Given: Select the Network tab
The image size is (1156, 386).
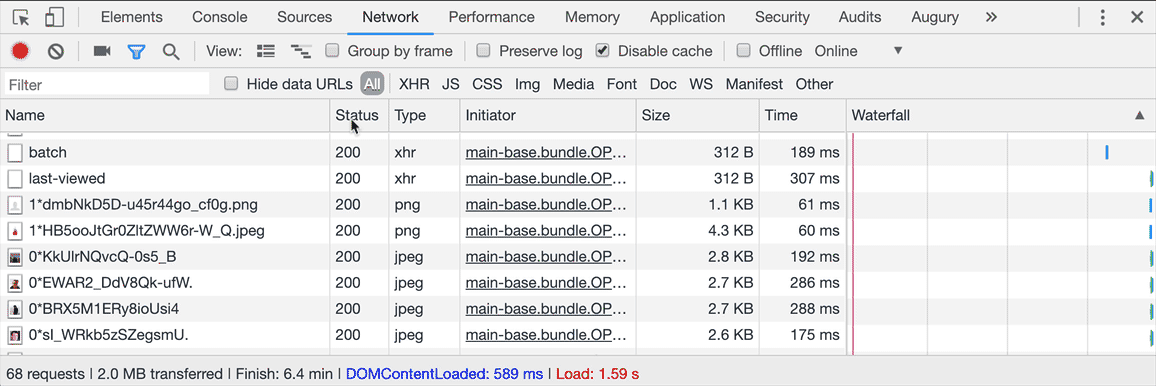Looking at the screenshot, I should coord(391,17).
